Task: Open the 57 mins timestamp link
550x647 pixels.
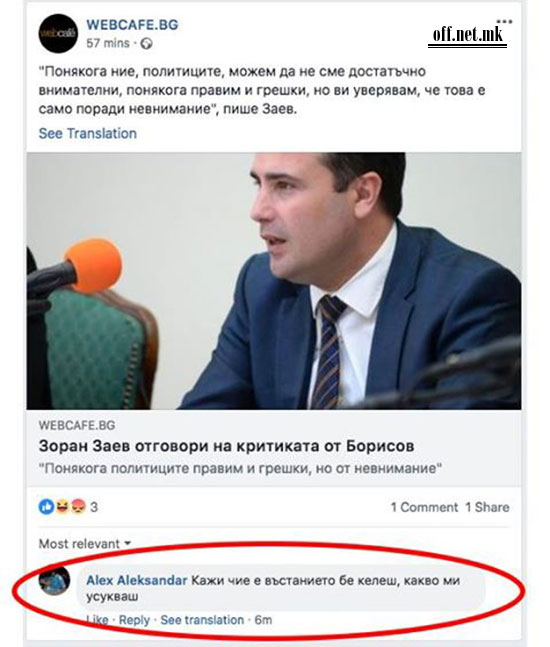Action: tap(108, 43)
